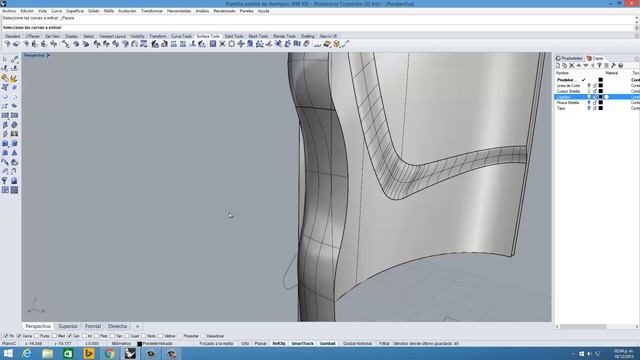Click the new layer icon in Capas panel
640x360 pixels.
click(558, 65)
